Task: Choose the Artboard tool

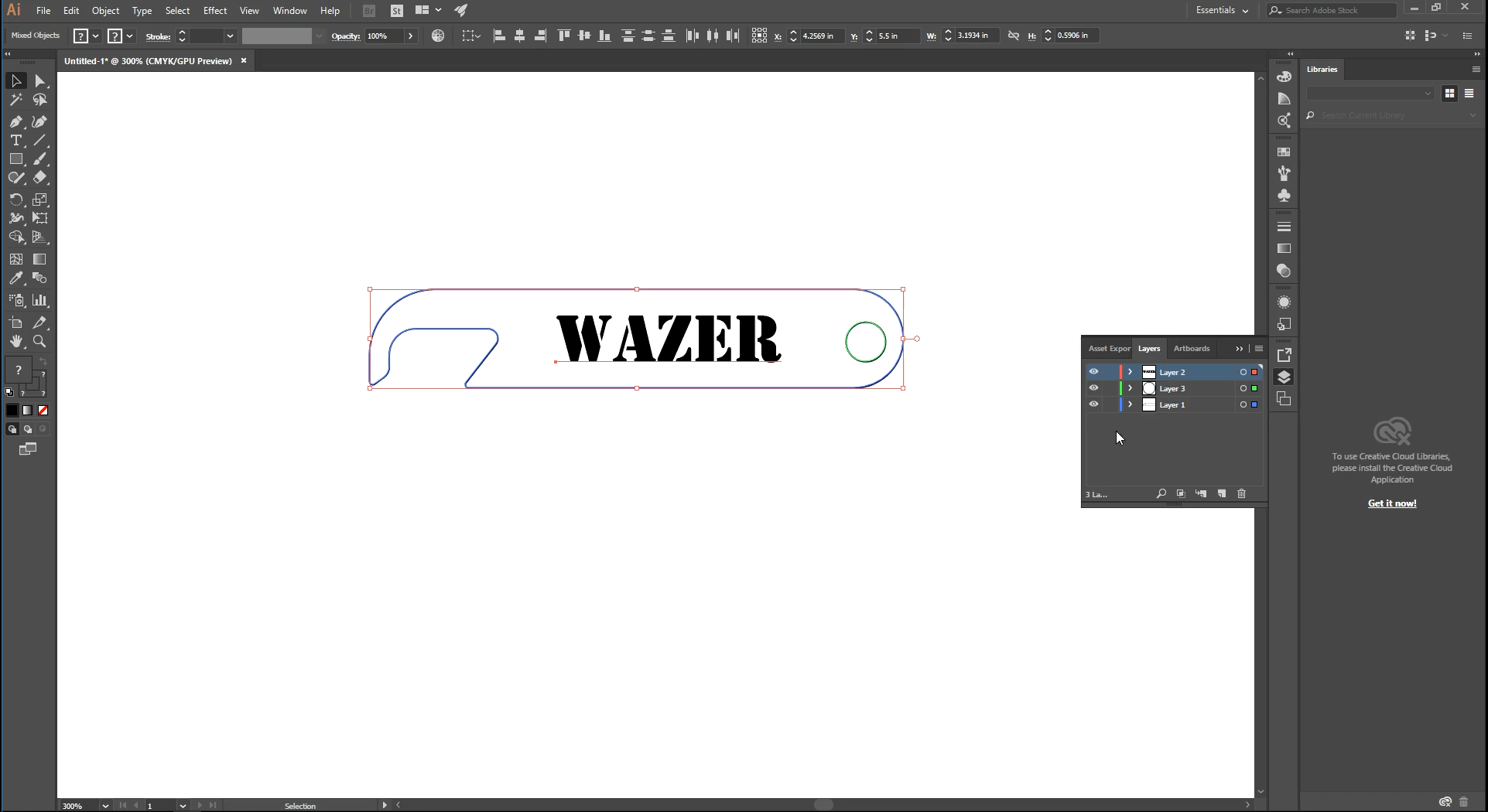Action: click(x=16, y=322)
